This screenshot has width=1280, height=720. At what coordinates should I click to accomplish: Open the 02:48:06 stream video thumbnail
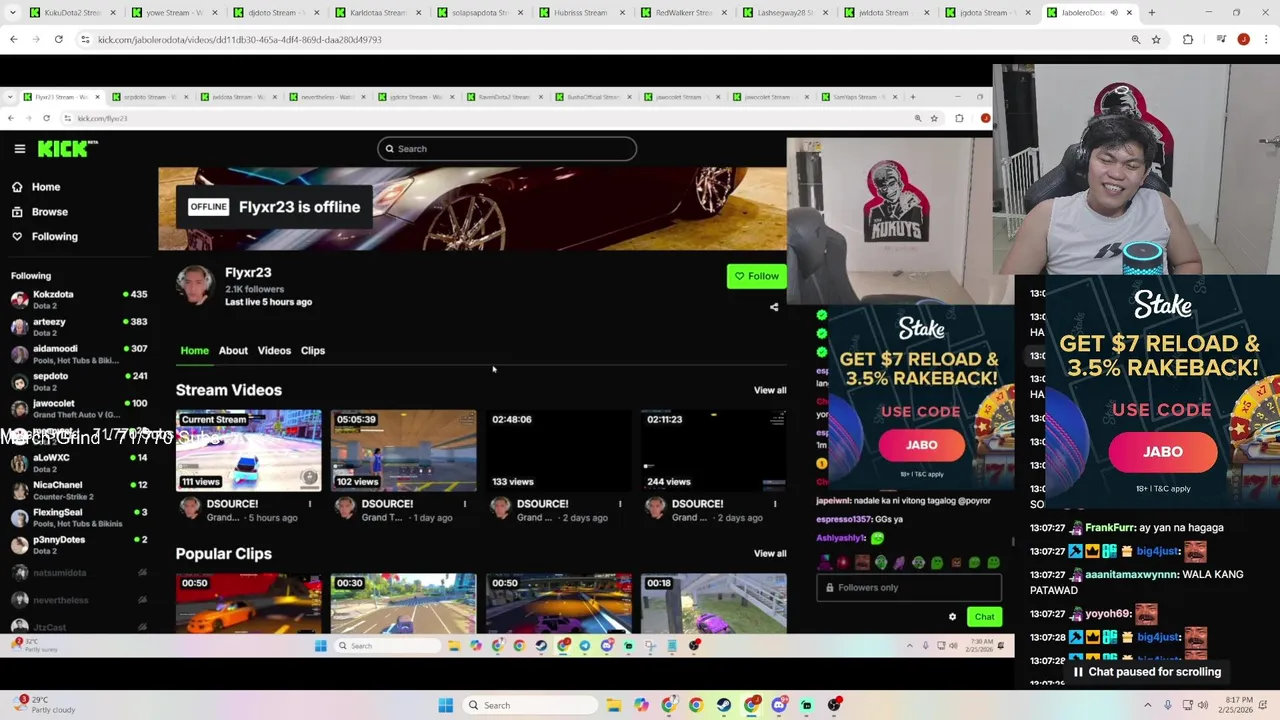tap(559, 450)
